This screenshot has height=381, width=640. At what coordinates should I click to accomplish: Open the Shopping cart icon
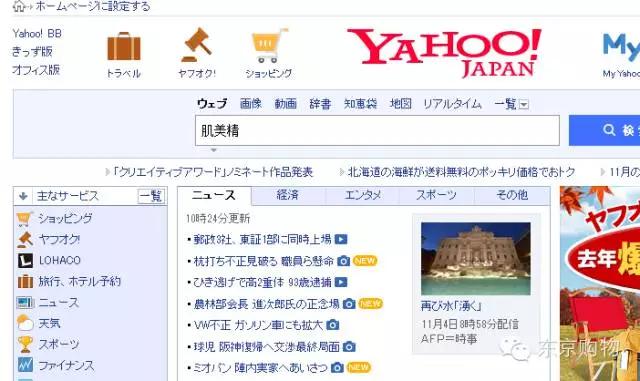point(269,45)
